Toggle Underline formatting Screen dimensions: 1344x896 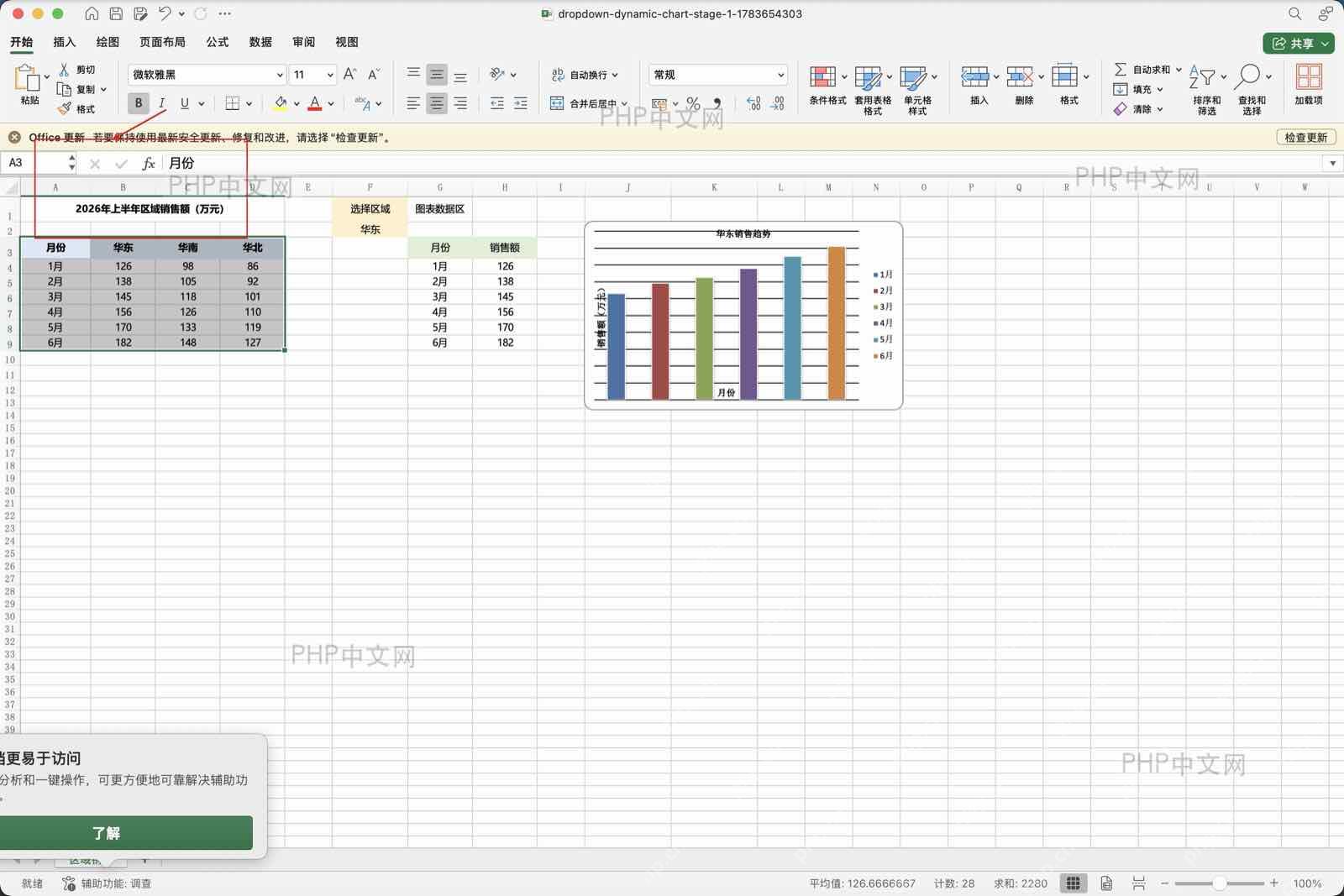point(185,103)
